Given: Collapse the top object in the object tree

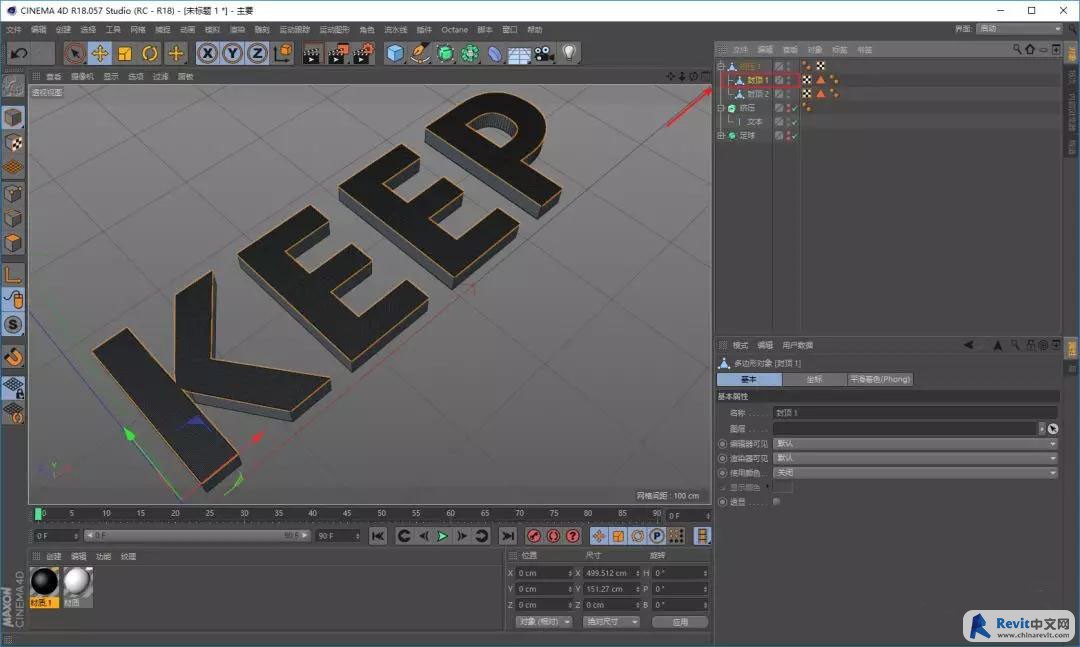Looking at the screenshot, I should pos(721,66).
